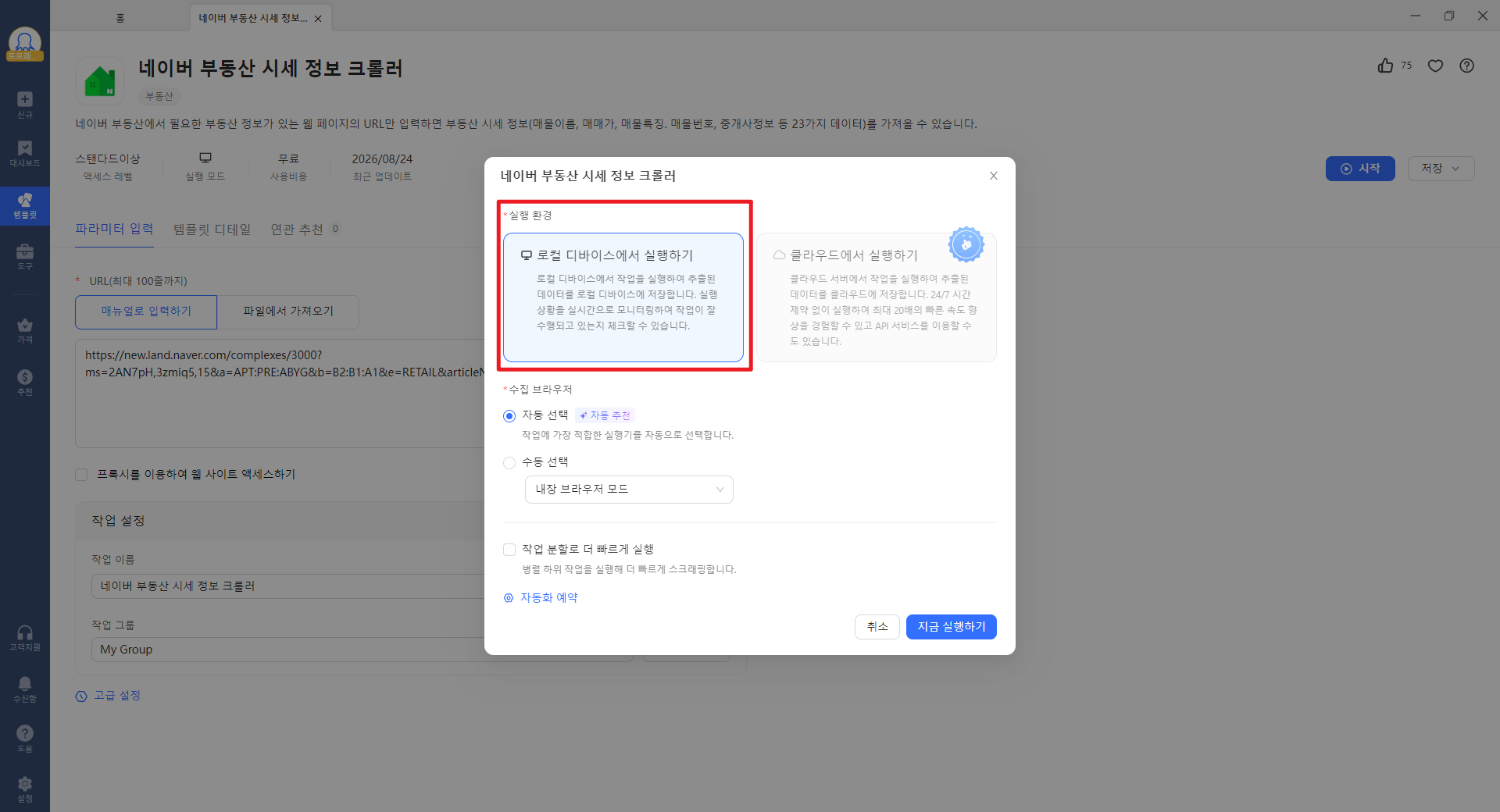Screen dimensions: 1500x812
Task: Close the run settings dialog with X
Action: pyautogui.click(x=994, y=176)
